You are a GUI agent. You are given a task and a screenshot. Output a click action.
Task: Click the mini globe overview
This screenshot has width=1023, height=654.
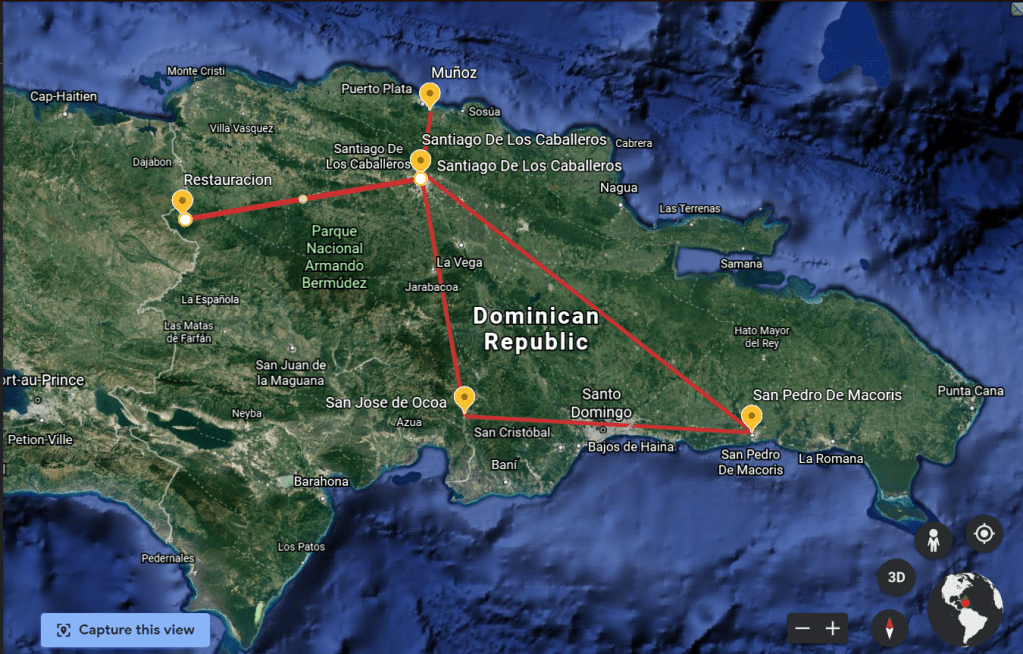966,609
